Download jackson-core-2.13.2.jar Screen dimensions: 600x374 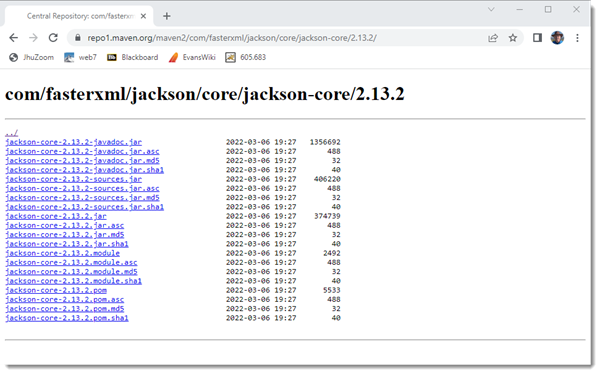point(56,216)
